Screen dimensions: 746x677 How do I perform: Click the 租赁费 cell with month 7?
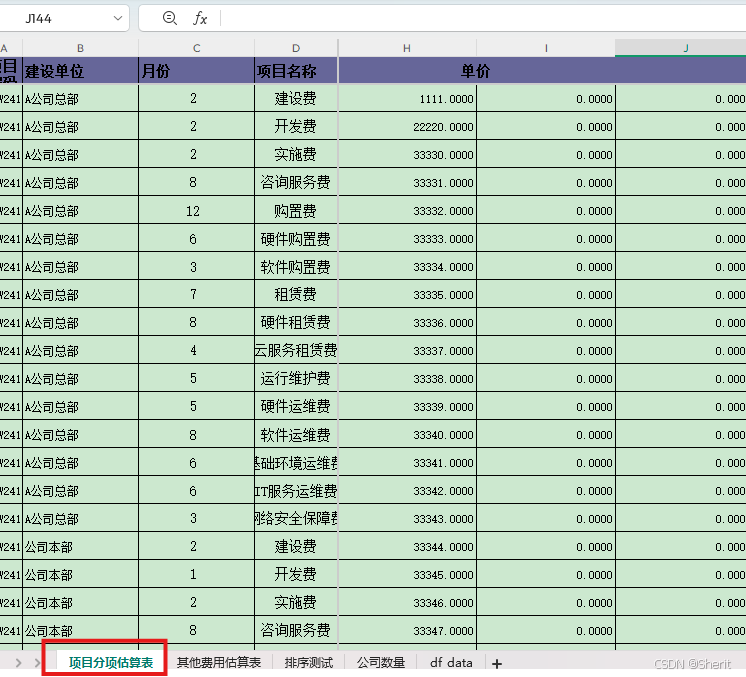tap(296, 294)
